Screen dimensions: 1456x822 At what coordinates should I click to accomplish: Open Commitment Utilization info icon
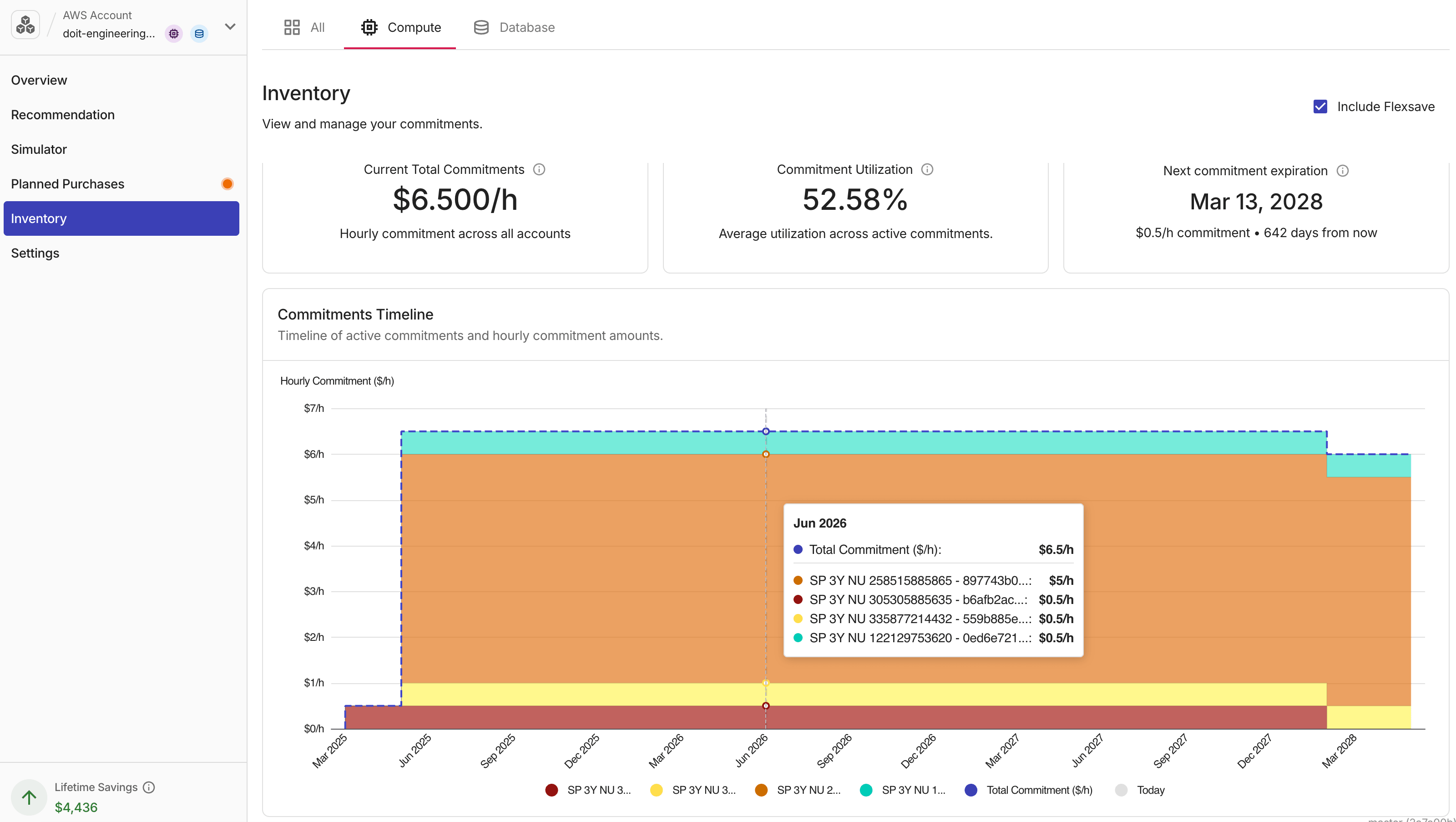(927, 170)
